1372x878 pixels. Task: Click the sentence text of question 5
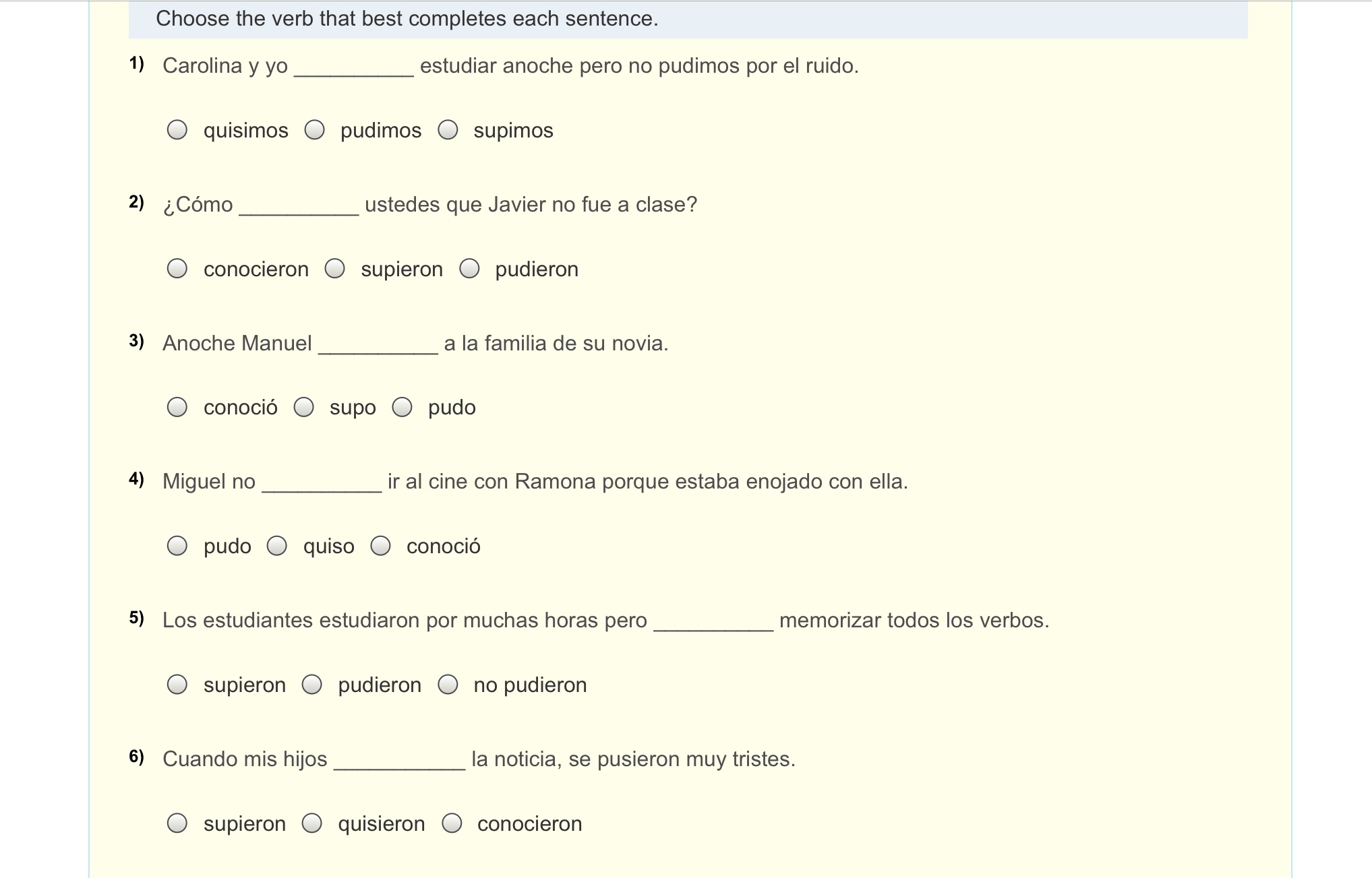pos(405,621)
